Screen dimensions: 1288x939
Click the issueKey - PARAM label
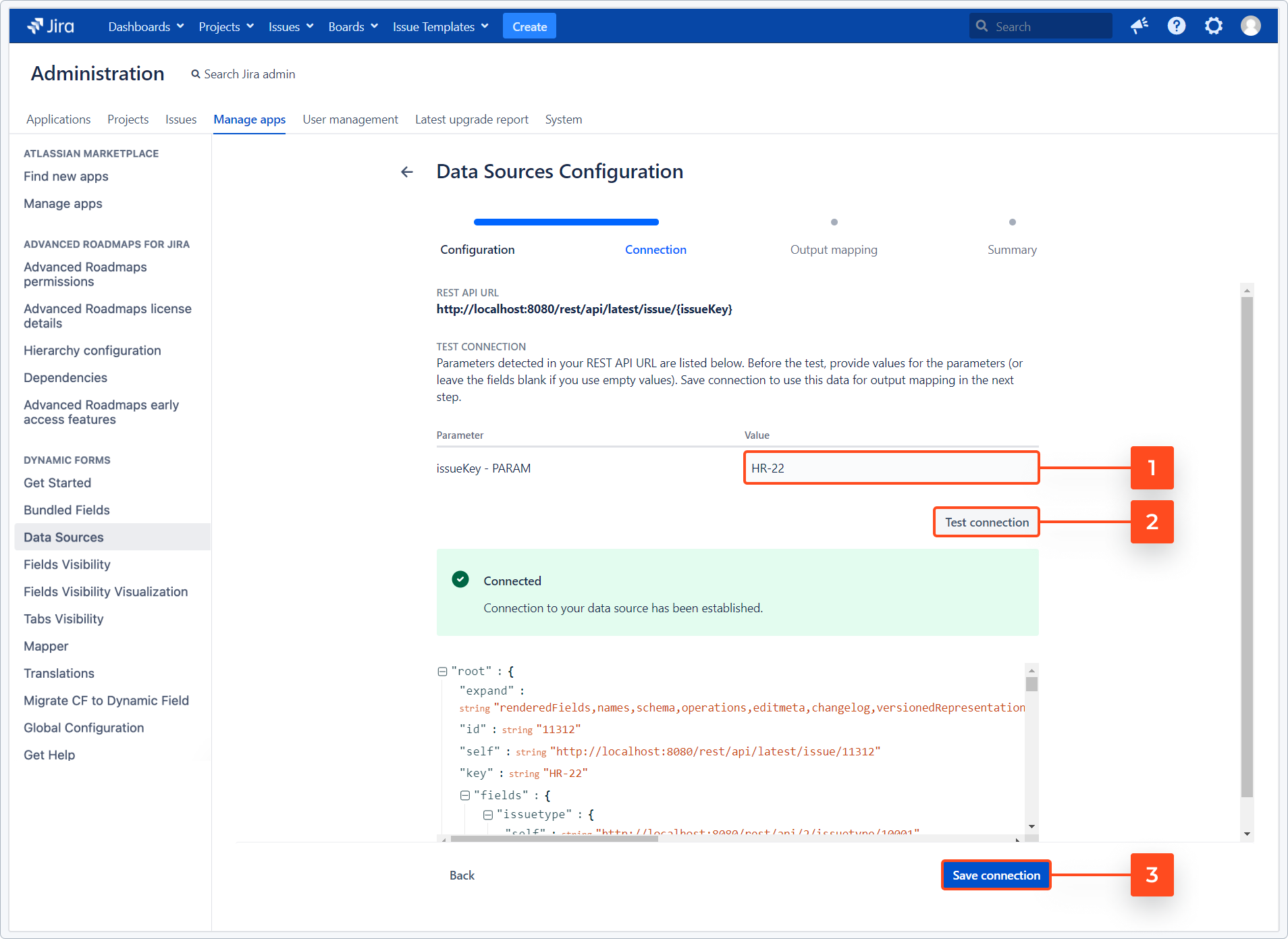coord(483,468)
